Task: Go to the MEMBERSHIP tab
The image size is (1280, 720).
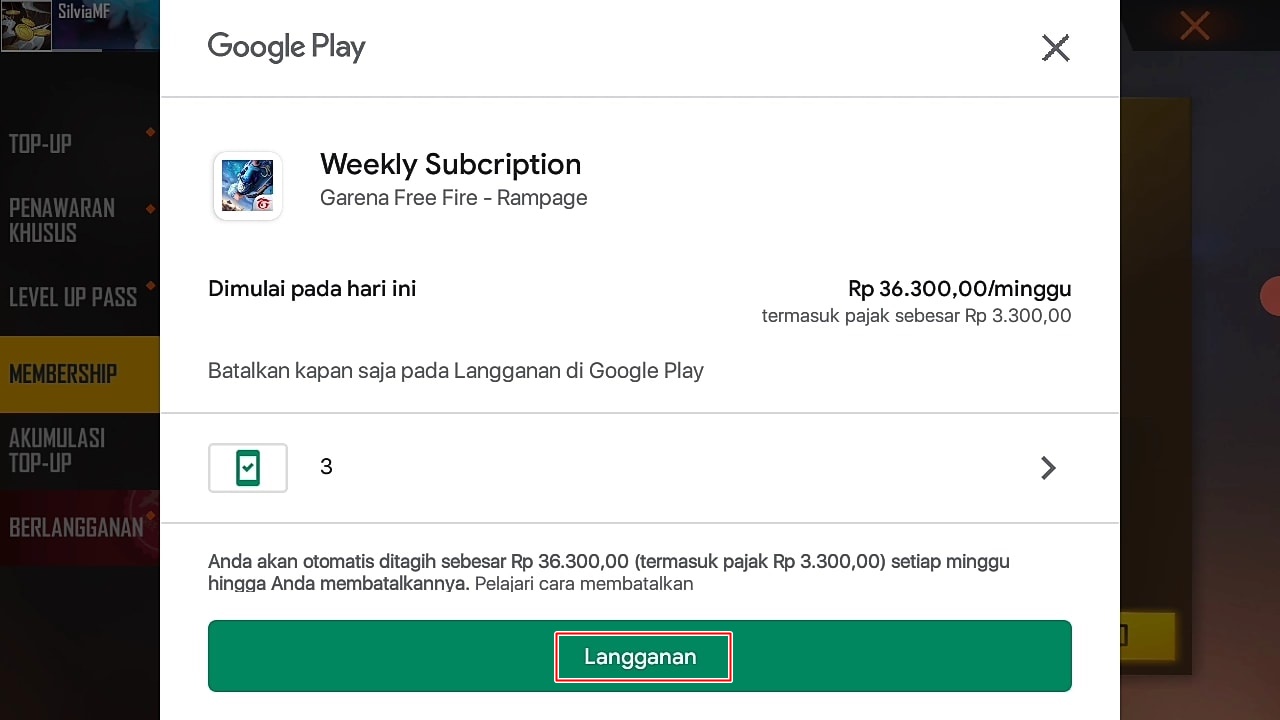Action: point(64,374)
